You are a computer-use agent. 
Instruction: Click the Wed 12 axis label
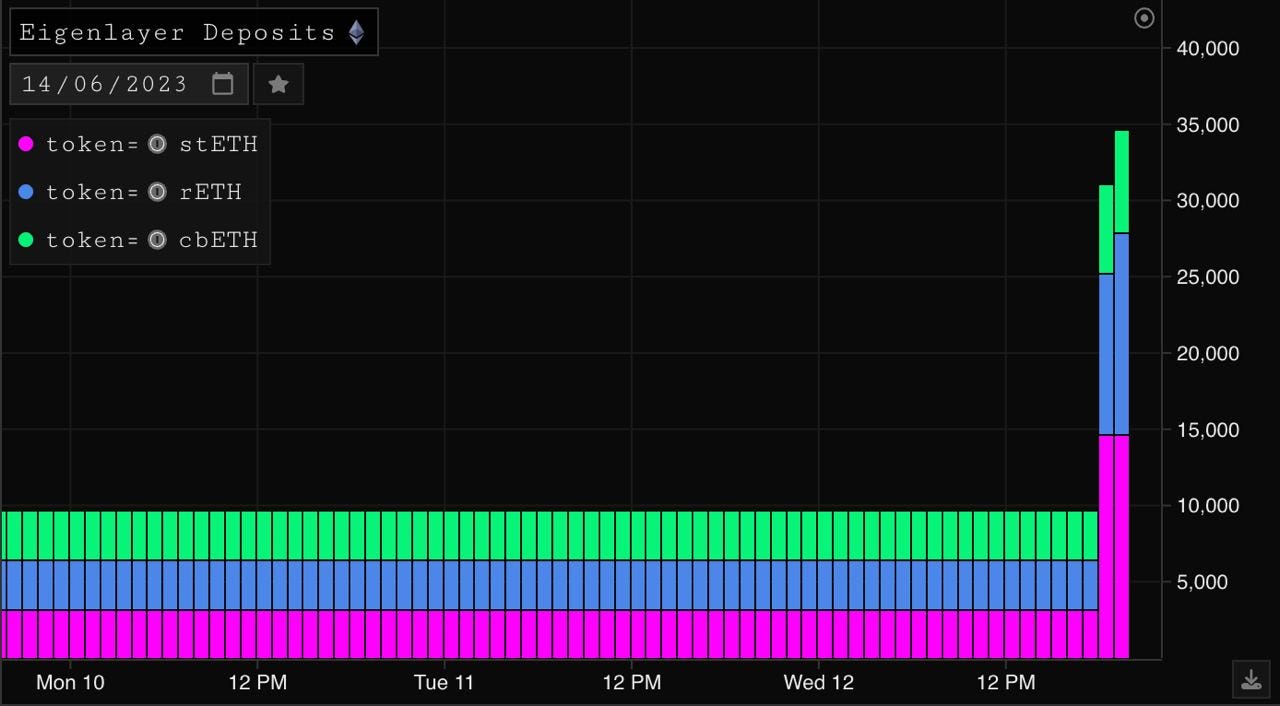coord(819,683)
